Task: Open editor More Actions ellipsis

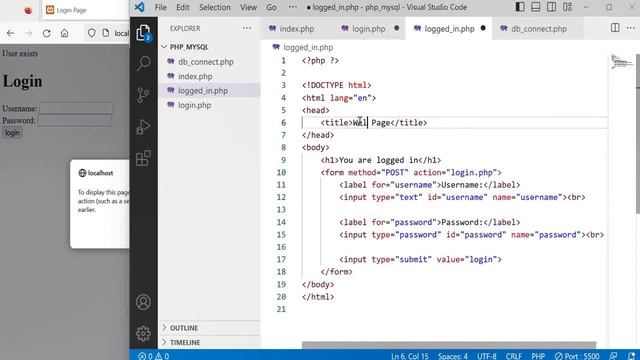Action: click(631, 28)
